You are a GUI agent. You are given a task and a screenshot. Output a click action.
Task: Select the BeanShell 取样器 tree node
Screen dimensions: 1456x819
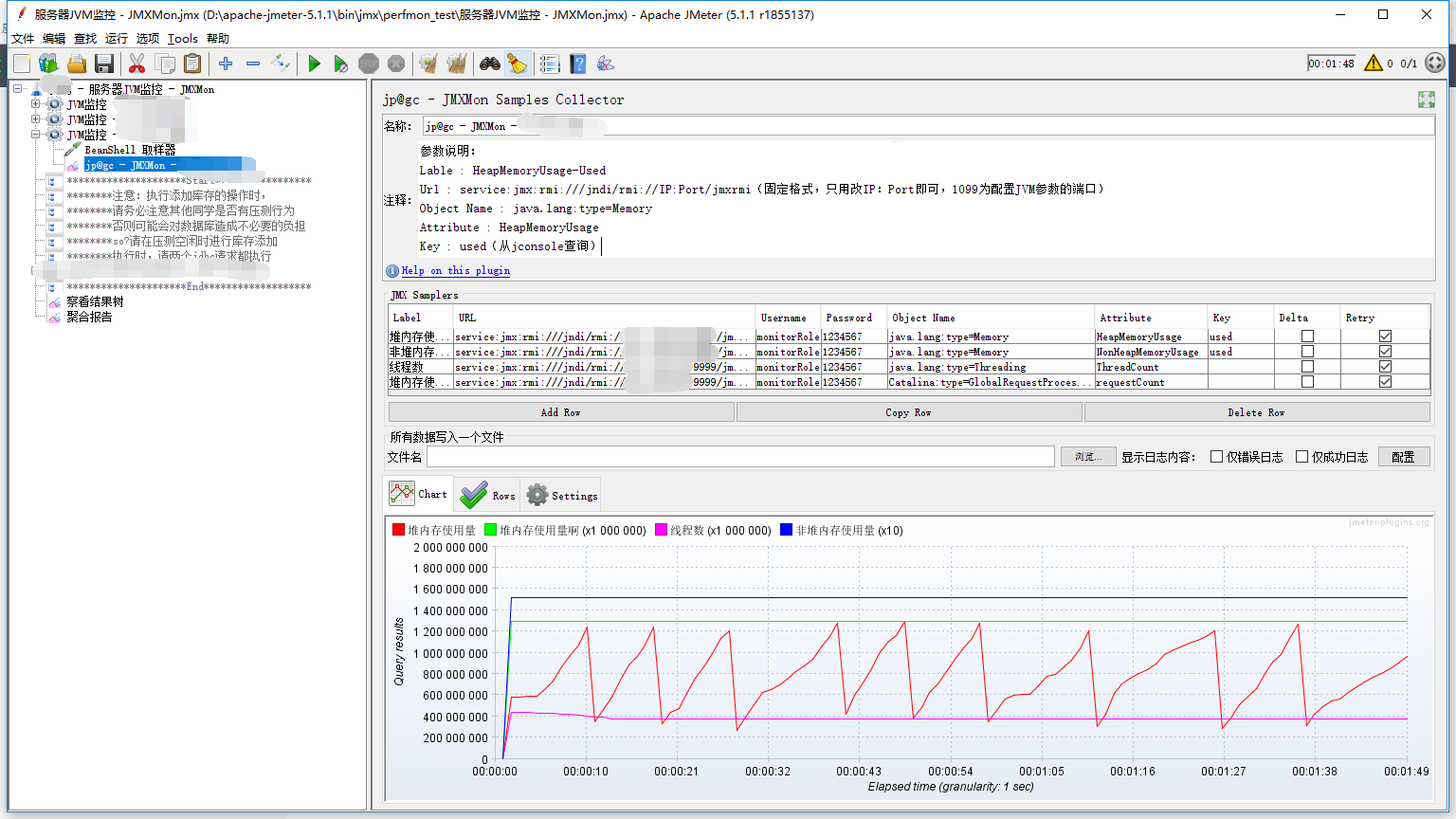[x=130, y=150]
